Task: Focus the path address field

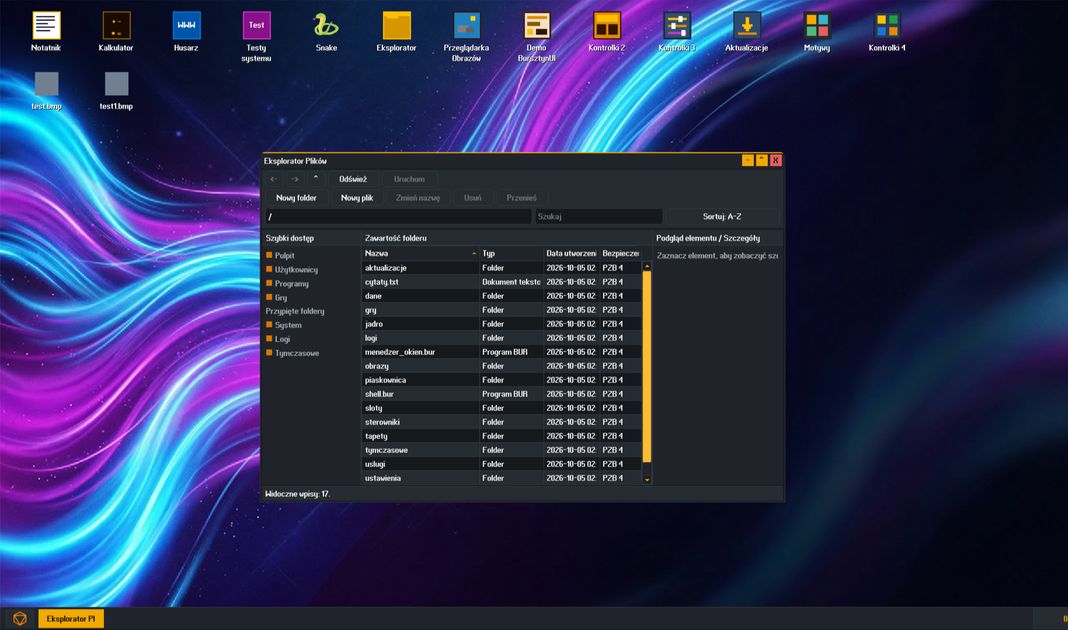Action: [x=398, y=217]
